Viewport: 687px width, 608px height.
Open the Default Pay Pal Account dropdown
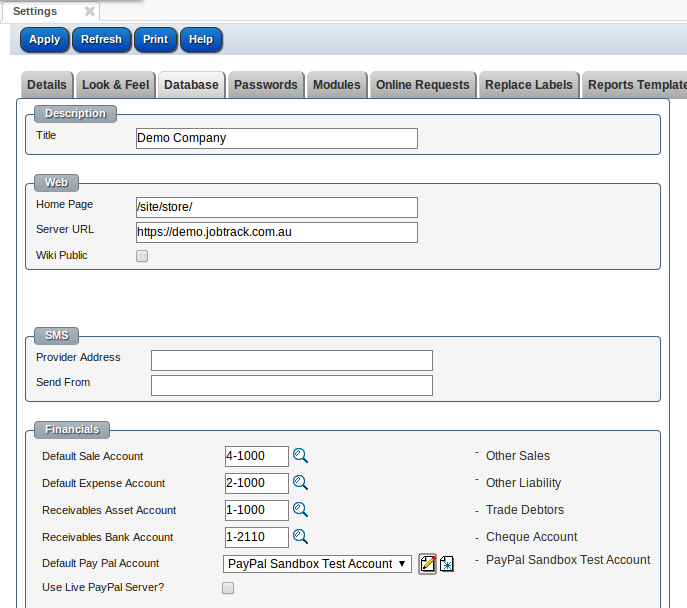pyautogui.click(x=317, y=564)
